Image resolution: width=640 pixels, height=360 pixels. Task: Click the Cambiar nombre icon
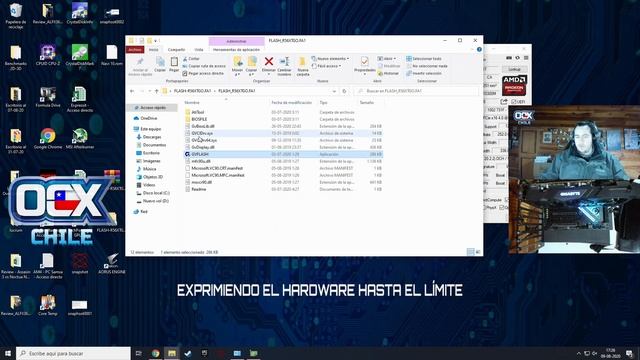(284, 66)
